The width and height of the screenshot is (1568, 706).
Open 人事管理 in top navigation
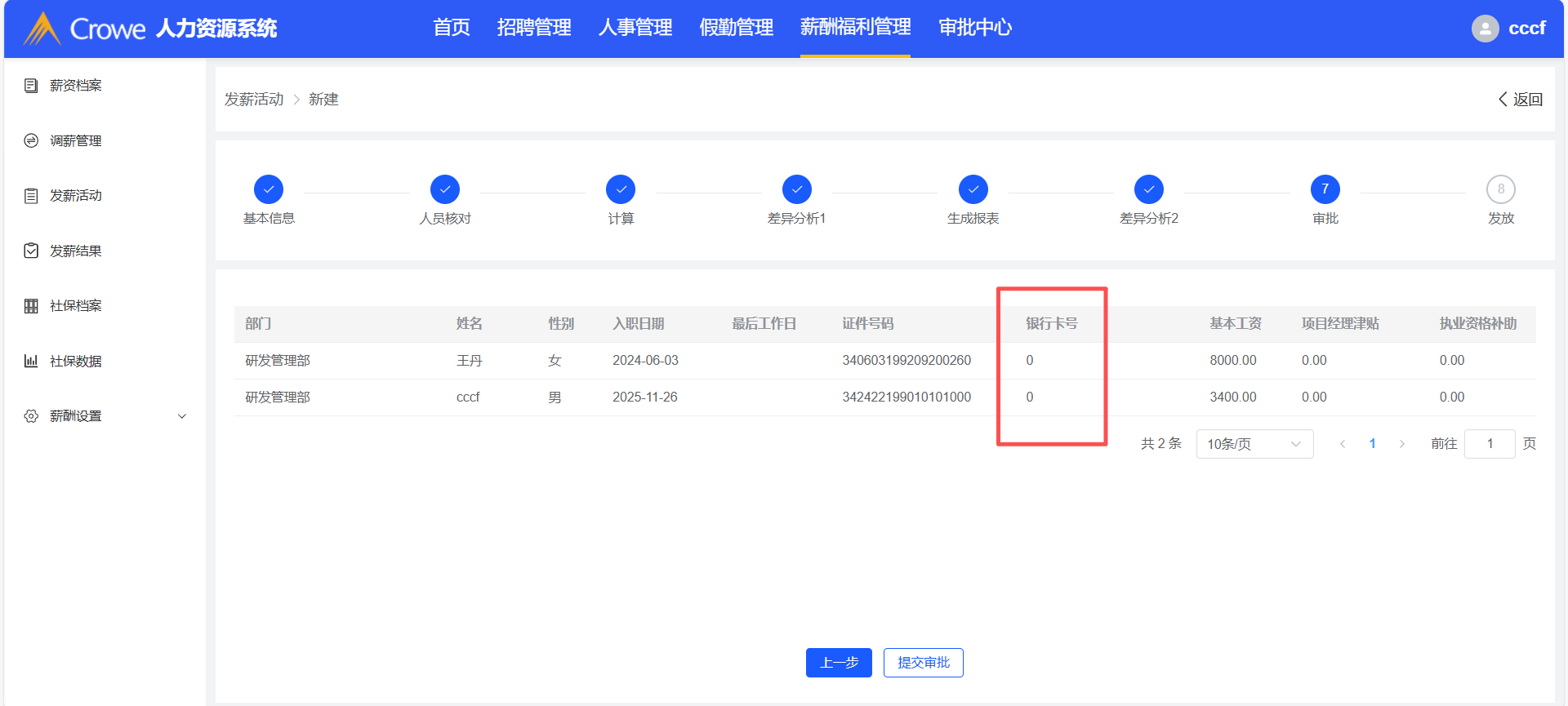point(635,28)
